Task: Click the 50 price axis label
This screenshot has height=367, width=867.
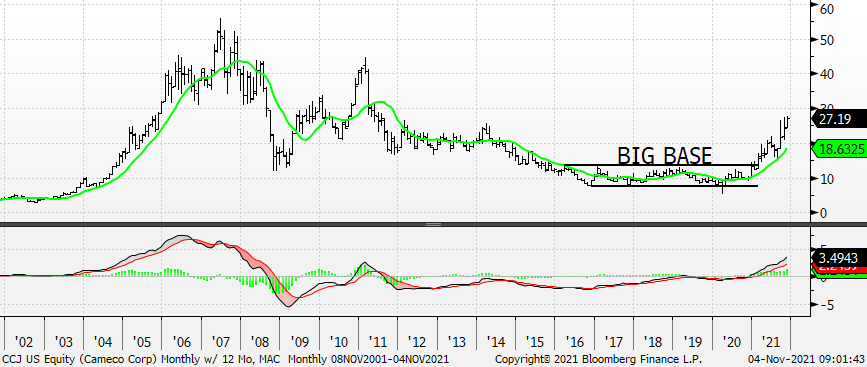Action: [828, 40]
